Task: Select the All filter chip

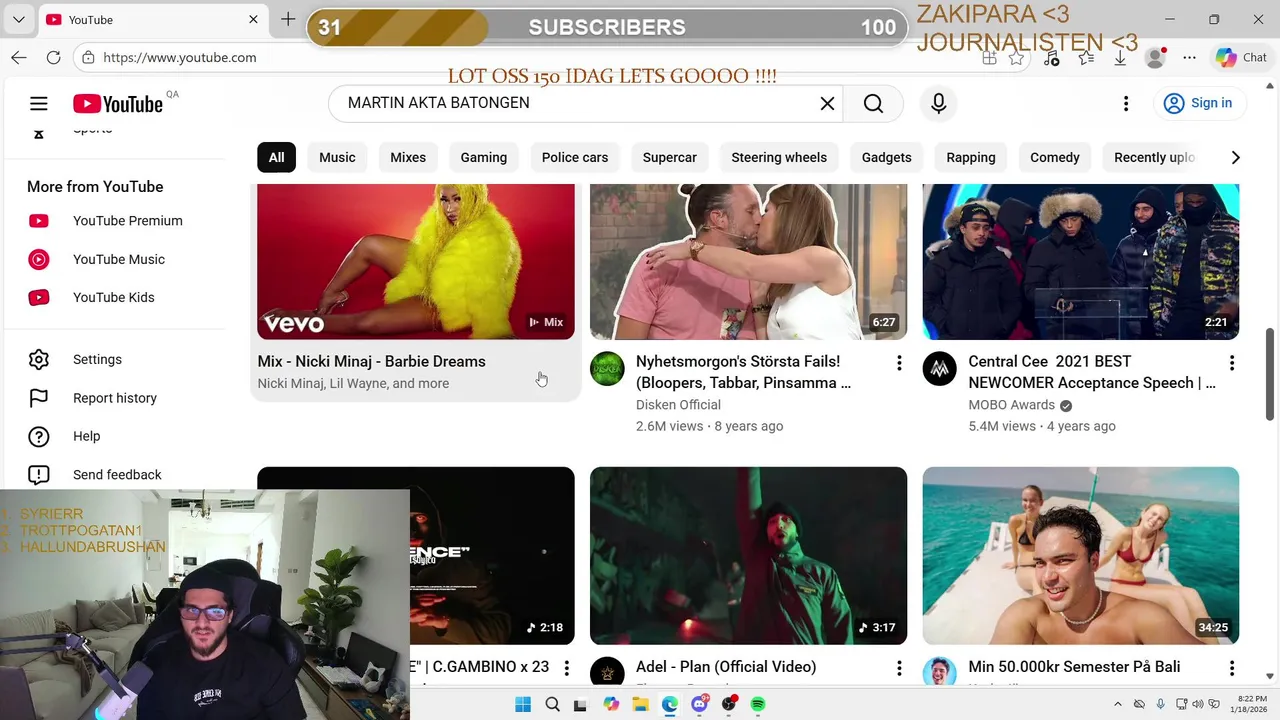Action: (276, 157)
